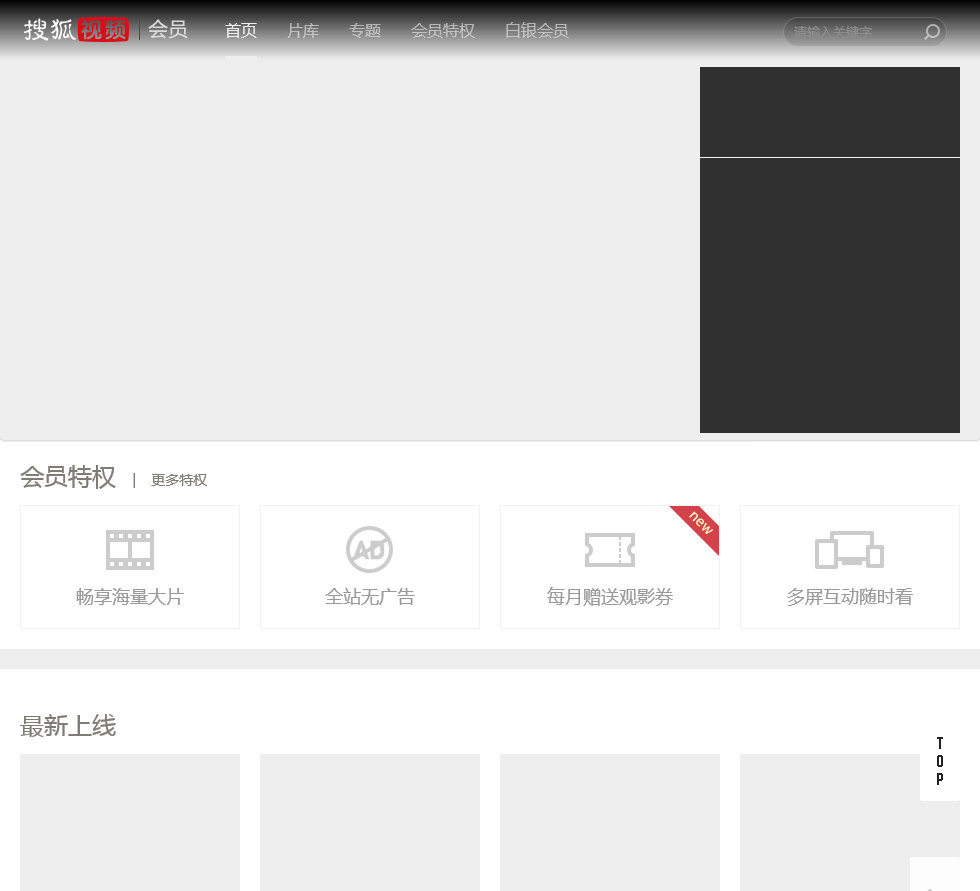This screenshot has width=980, height=891.
Task: Click the 会员特权 section heading
Action: (68, 477)
